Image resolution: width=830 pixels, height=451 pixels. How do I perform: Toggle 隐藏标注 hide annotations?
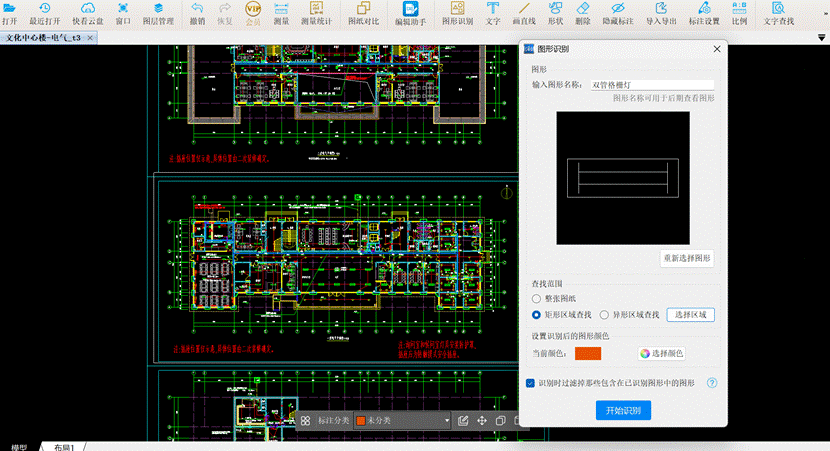tap(618, 13)
